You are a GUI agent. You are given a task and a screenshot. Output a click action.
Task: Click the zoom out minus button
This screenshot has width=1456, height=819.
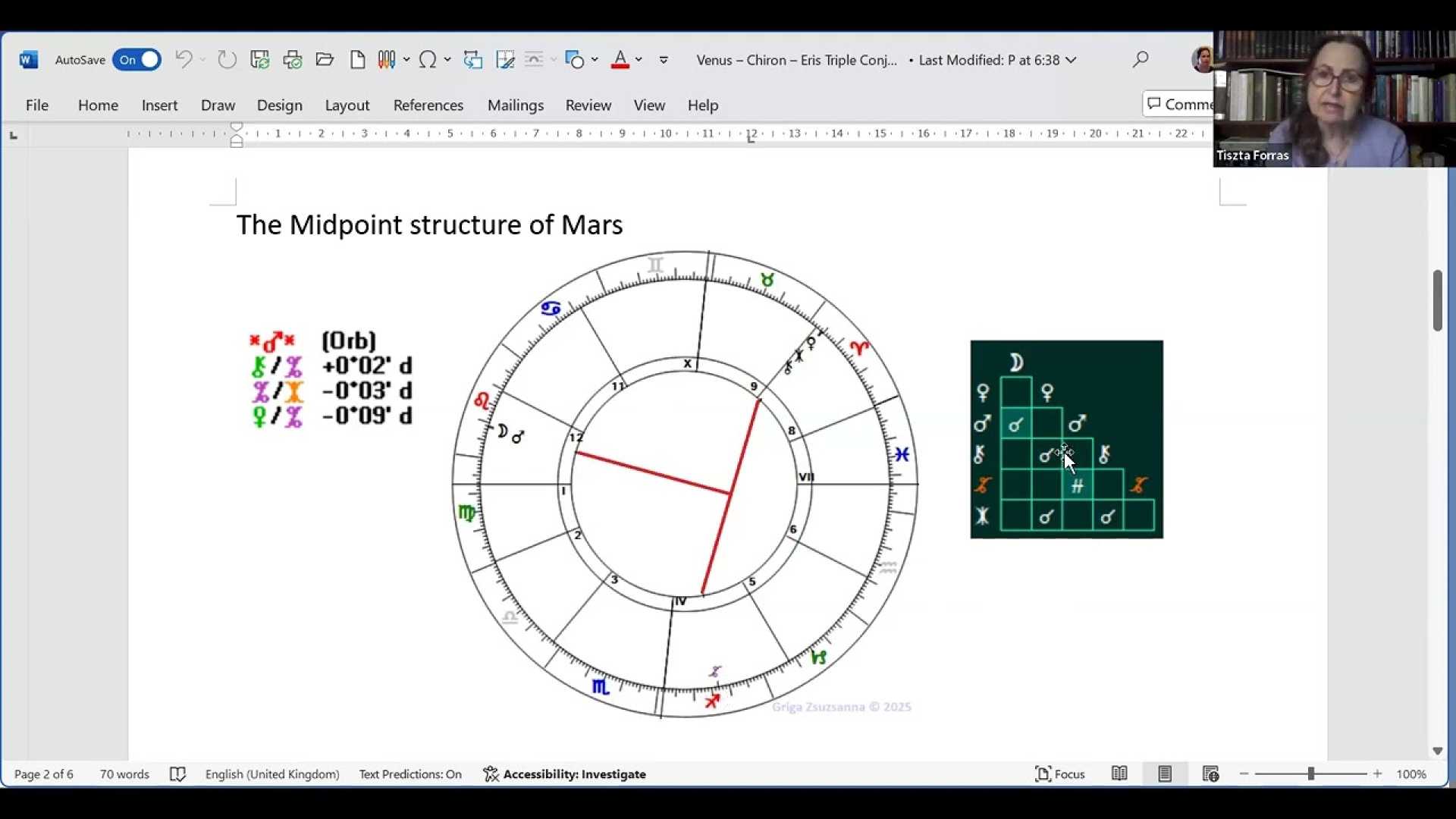click(1244, 774)
